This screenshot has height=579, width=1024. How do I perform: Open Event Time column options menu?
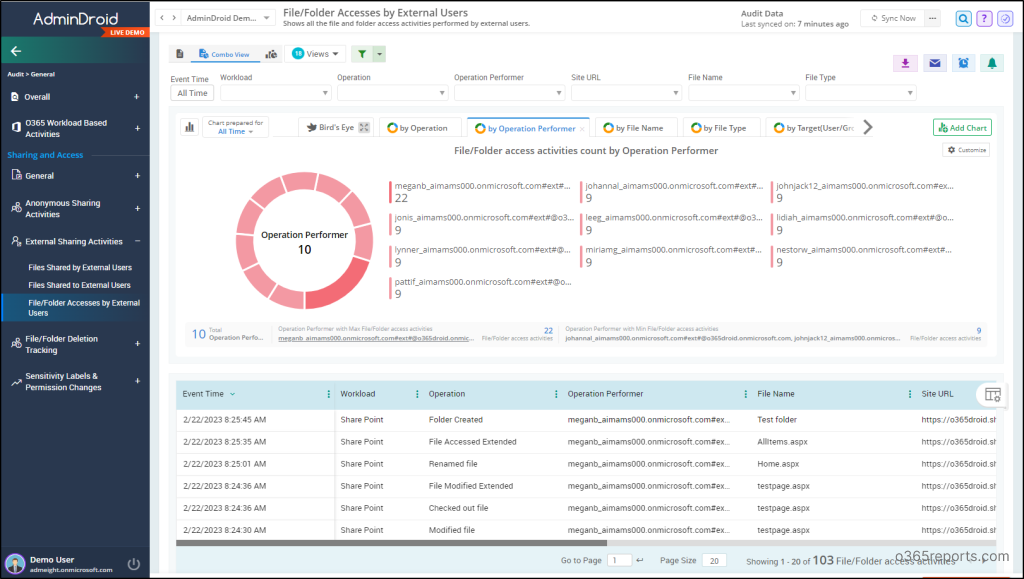(x=328, y=394)
